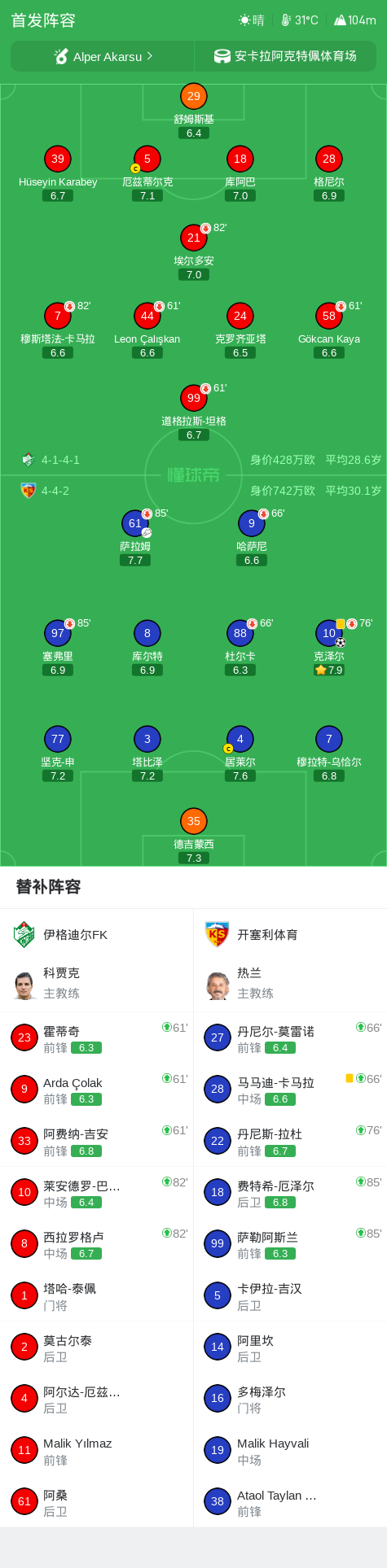387x1568 pixels.
Task: Tap the temperature thermometer icon
Action: click(x=286, y=20)
